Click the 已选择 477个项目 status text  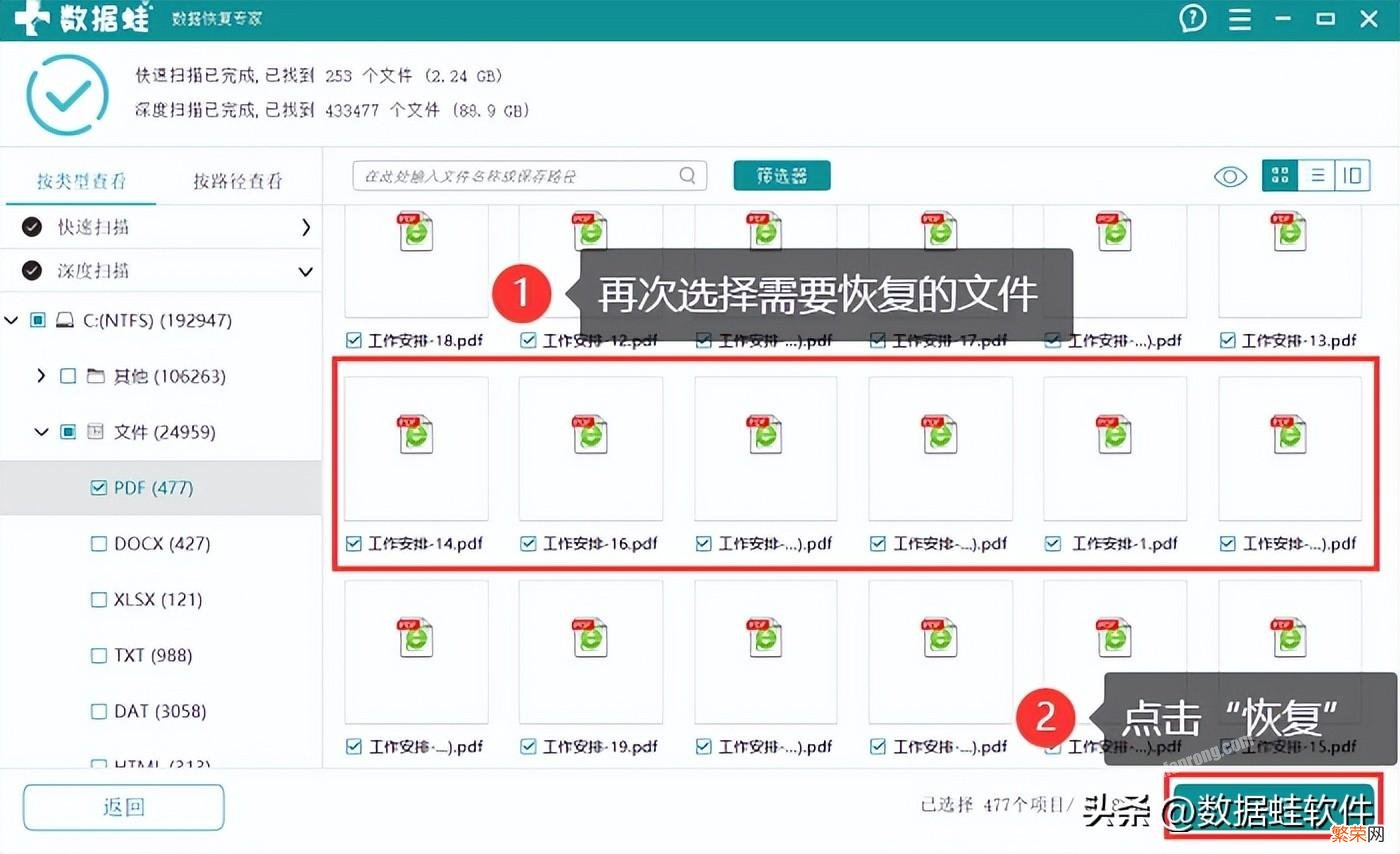pos(996,805)
